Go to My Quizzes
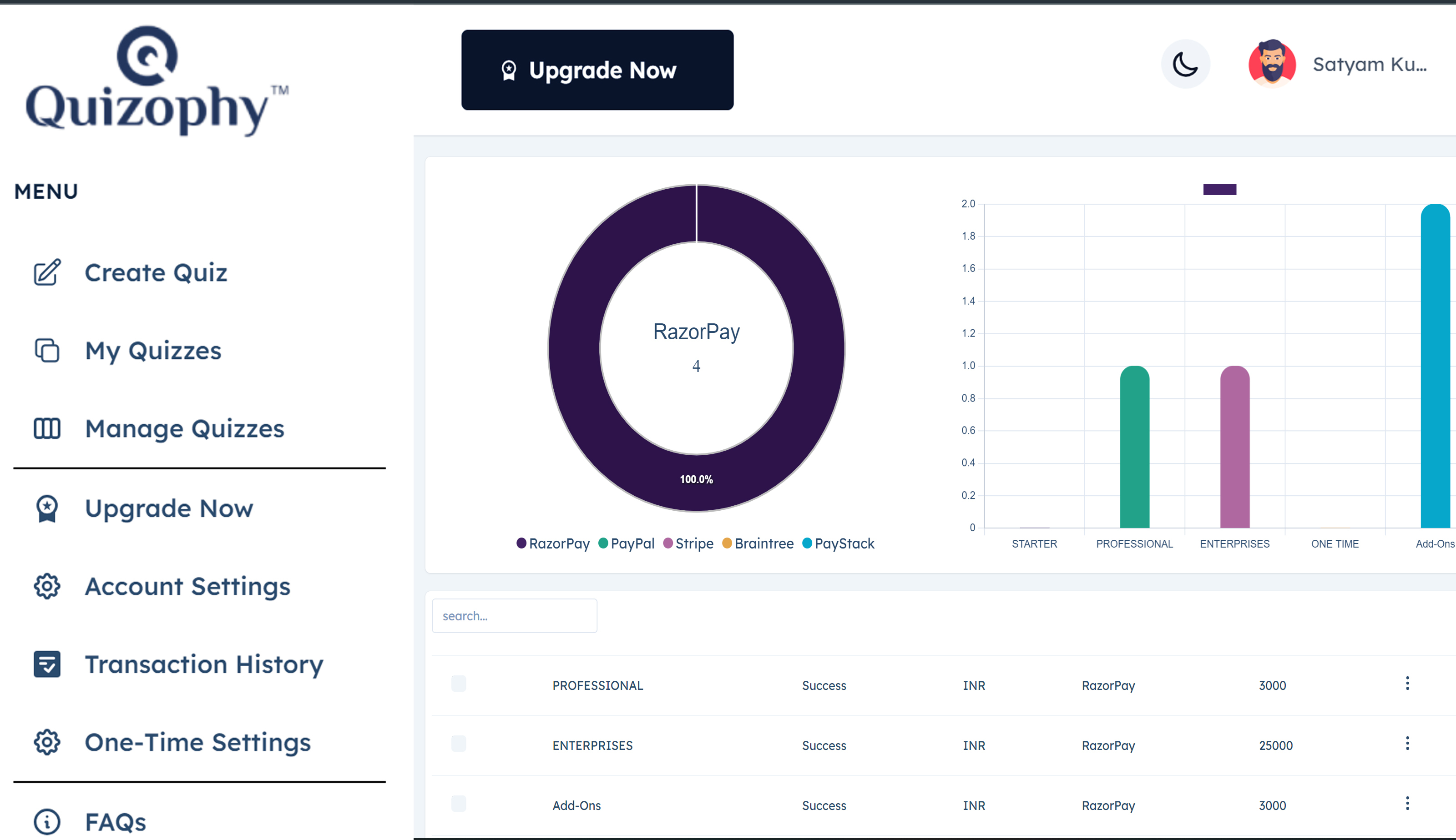 pyautogui.click(x=153, y=350)
